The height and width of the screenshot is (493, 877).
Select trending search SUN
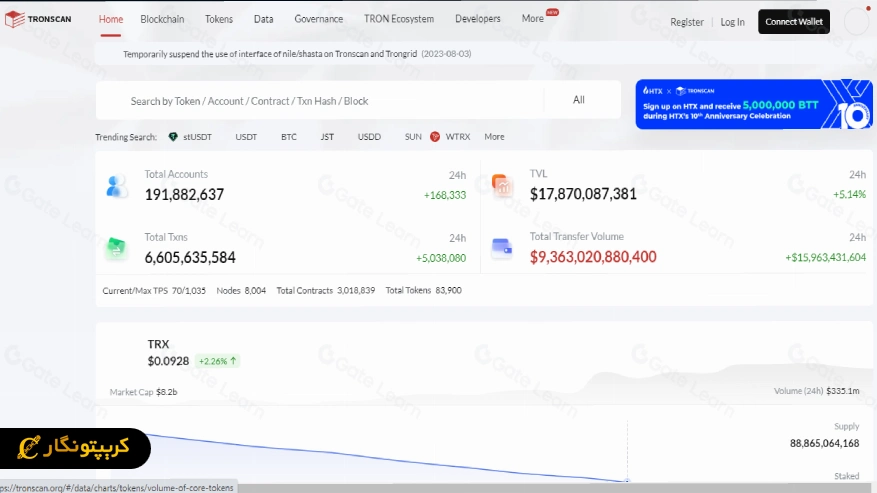413,137
